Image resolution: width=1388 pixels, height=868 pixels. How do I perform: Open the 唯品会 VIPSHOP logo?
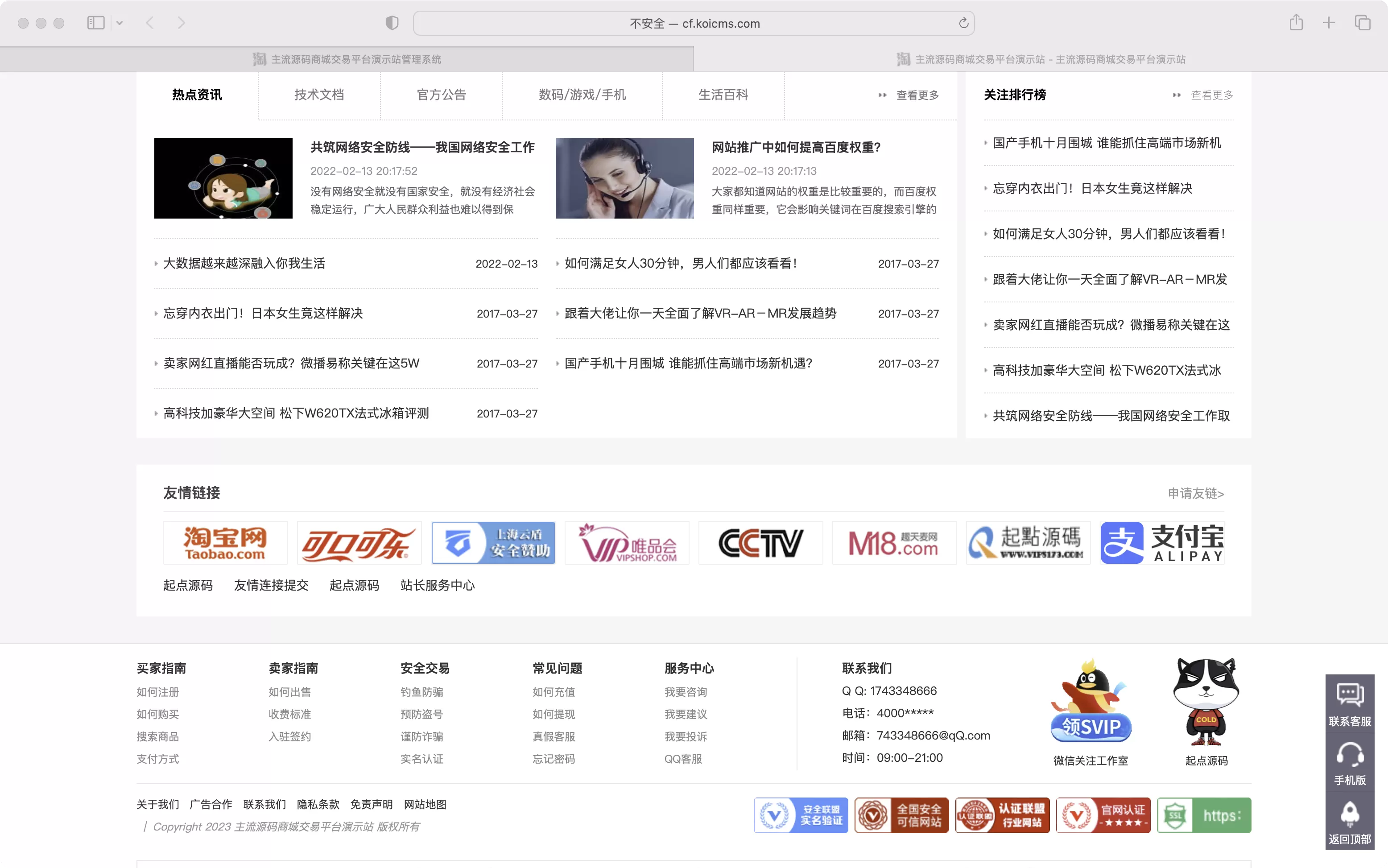(x=627, y=543)
